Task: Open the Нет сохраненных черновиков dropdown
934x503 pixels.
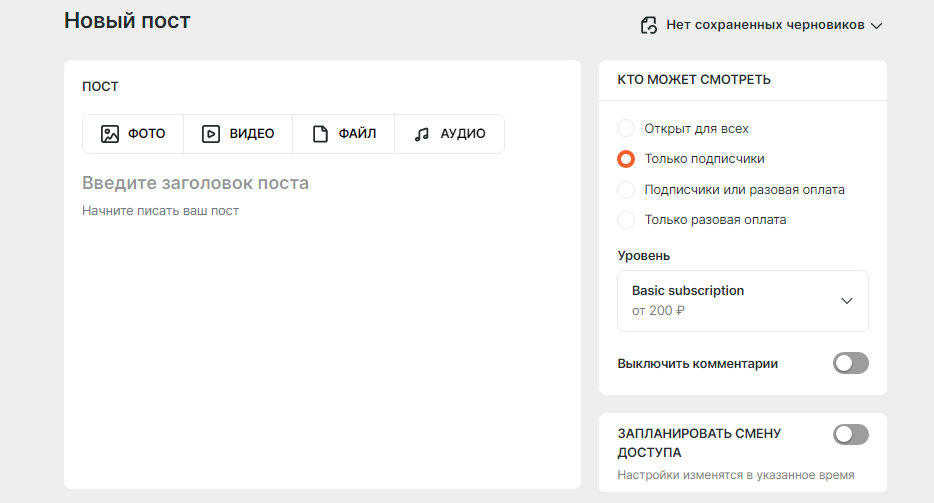Action: click(762, 25)
